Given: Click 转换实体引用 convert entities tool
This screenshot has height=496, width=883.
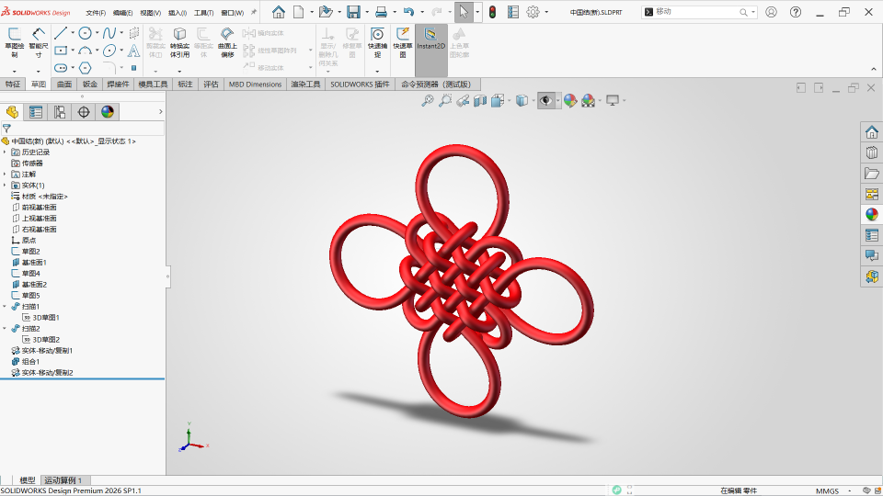Looking at the screenshot, I should point(180,42).
